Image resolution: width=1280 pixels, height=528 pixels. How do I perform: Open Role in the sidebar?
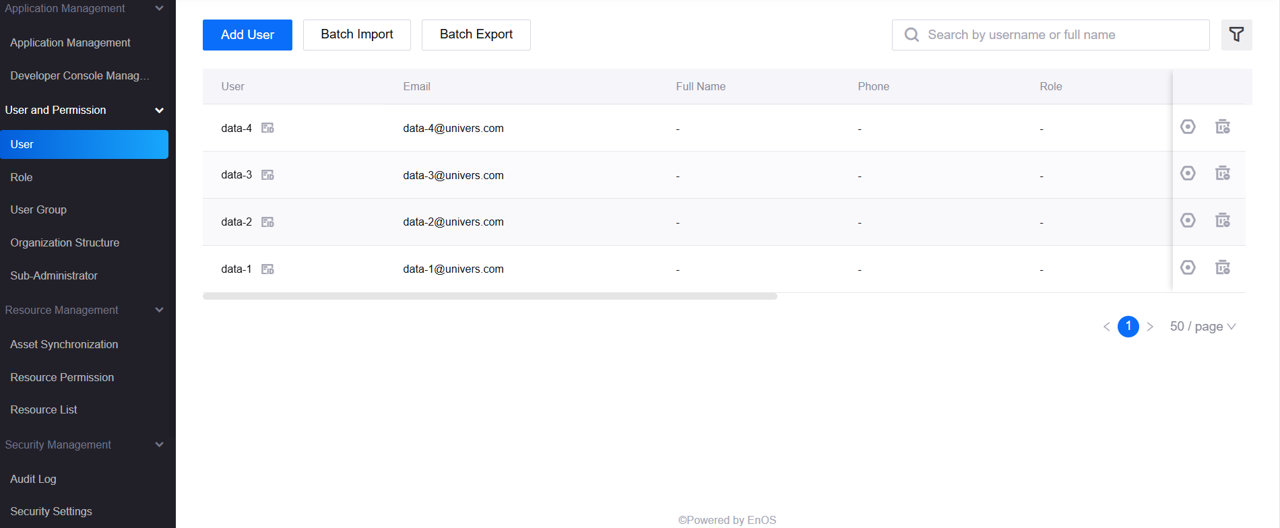coord(22,177)
